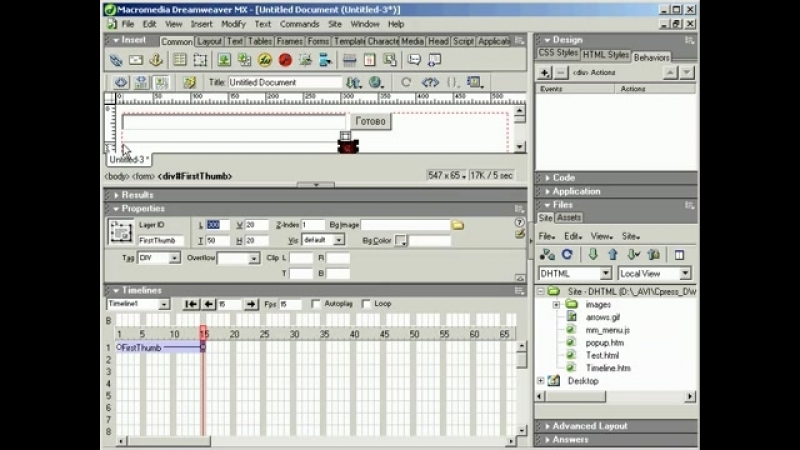Remove behavior minus button
Screen dimensions: 800x450
tap(561, 73)
